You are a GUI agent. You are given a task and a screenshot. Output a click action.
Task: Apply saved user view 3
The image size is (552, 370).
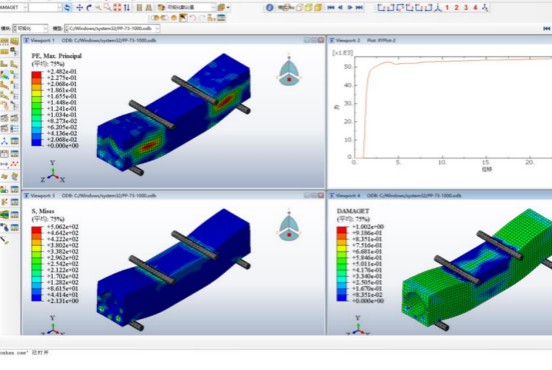point(466,7)
